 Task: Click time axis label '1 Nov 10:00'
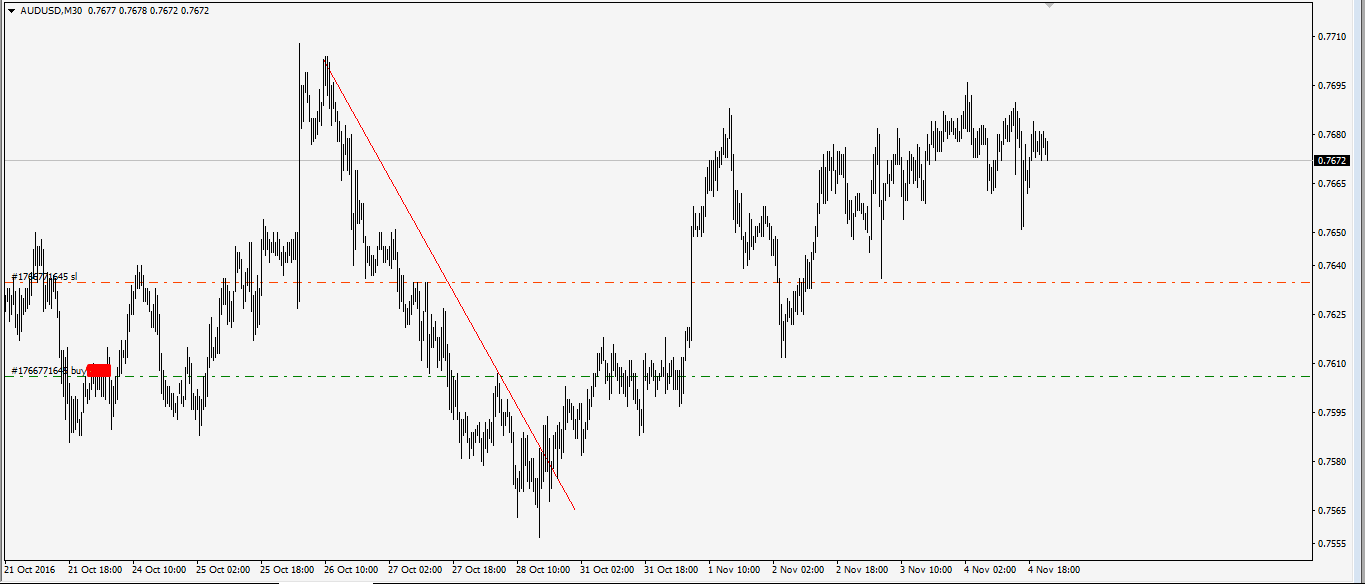(734, 569)
